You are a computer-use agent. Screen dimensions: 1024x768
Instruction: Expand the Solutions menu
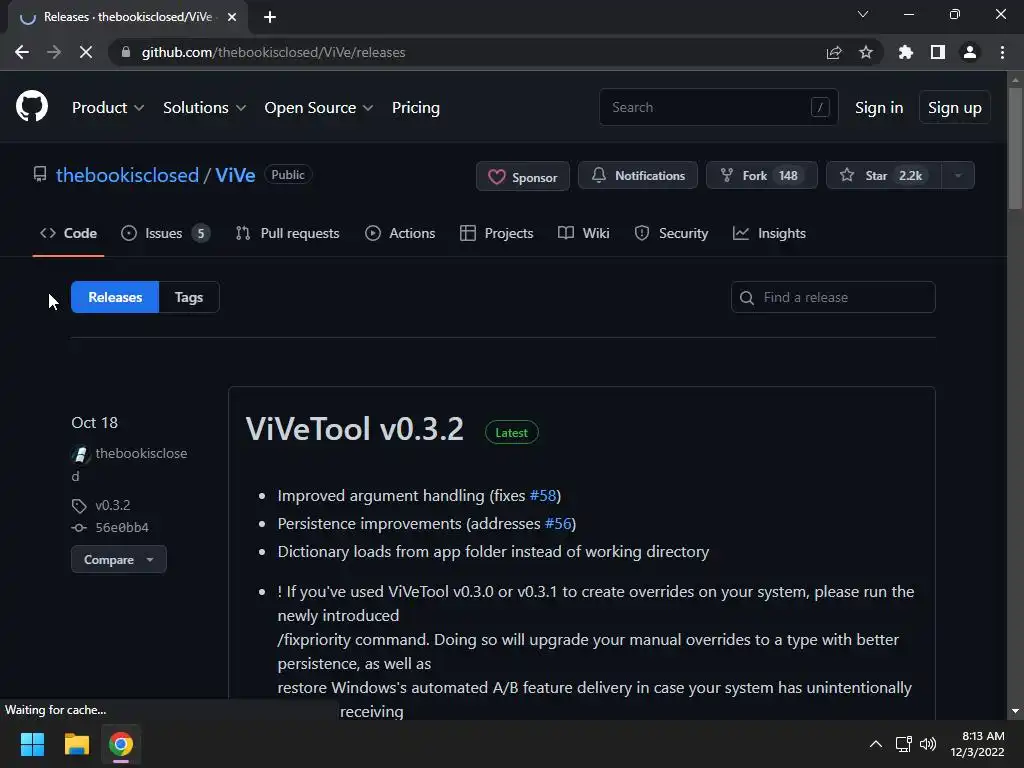pyautogui.click(x=204, y=108)
